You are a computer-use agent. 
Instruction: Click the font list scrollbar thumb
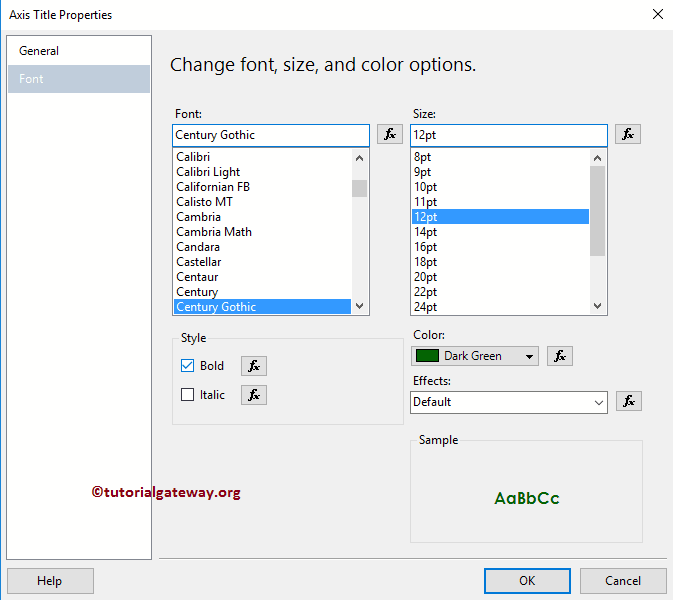(x=359, y=188)
